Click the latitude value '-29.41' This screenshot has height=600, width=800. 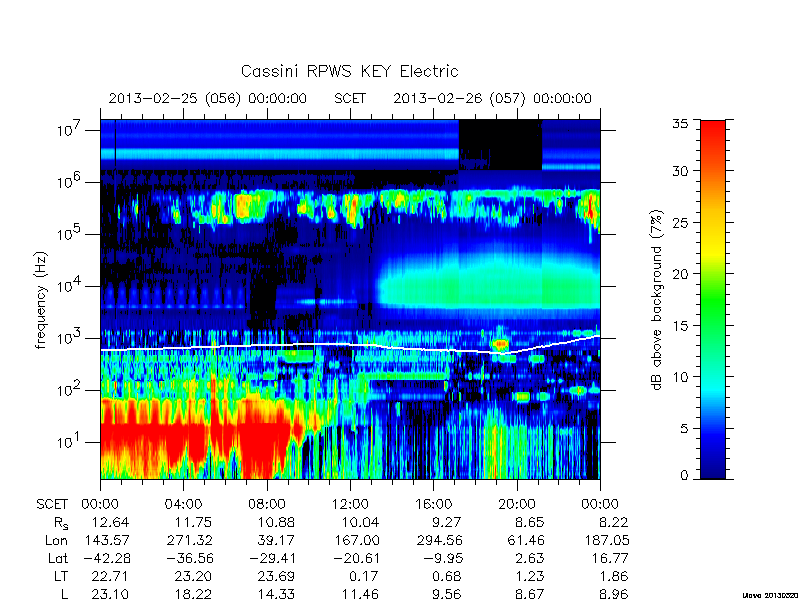[x=273, y=559]
